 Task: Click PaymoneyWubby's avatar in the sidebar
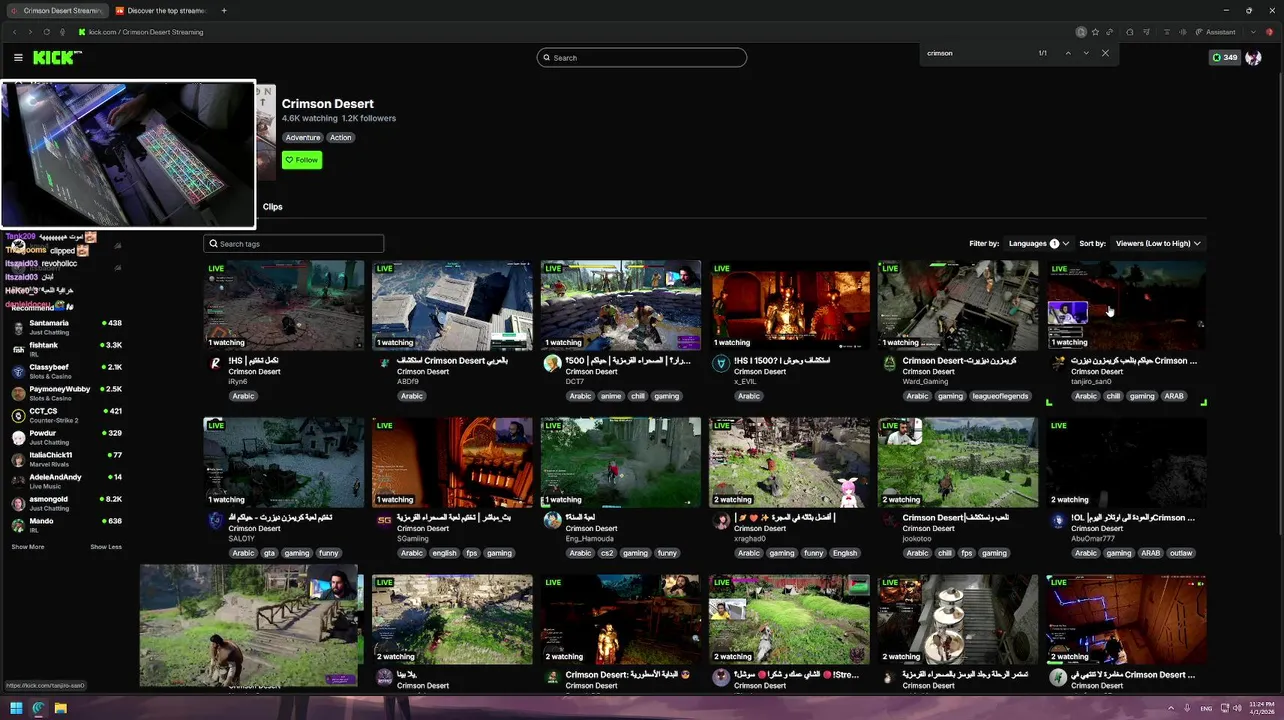[18, 394]
